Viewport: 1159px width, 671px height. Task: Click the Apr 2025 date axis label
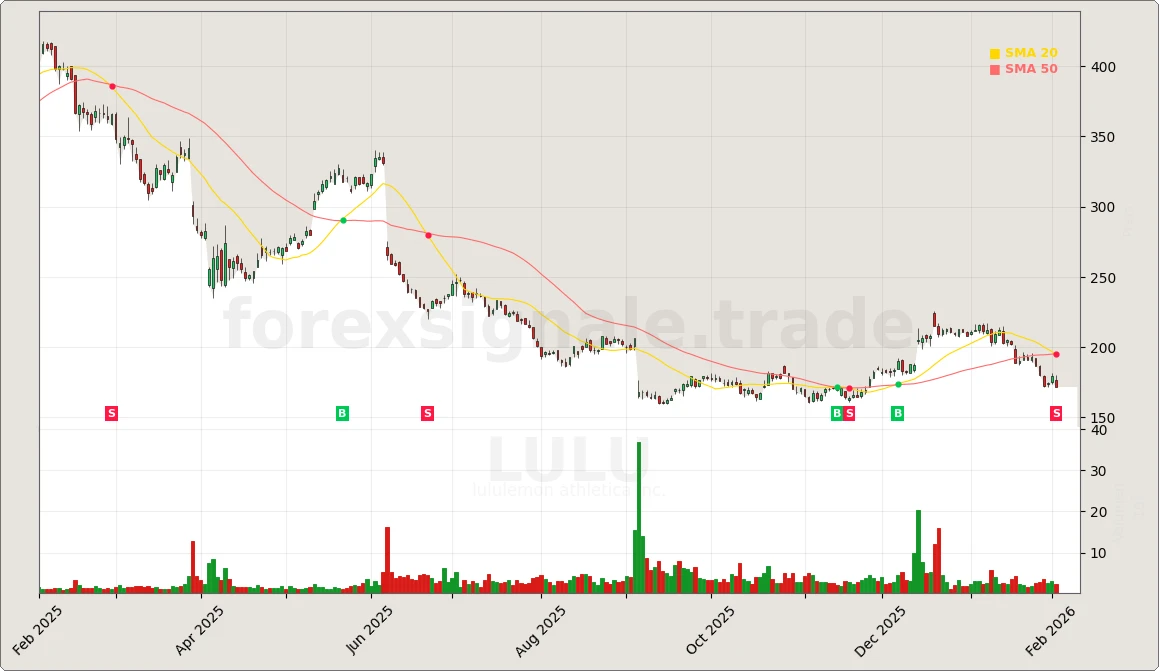point(200,631)
